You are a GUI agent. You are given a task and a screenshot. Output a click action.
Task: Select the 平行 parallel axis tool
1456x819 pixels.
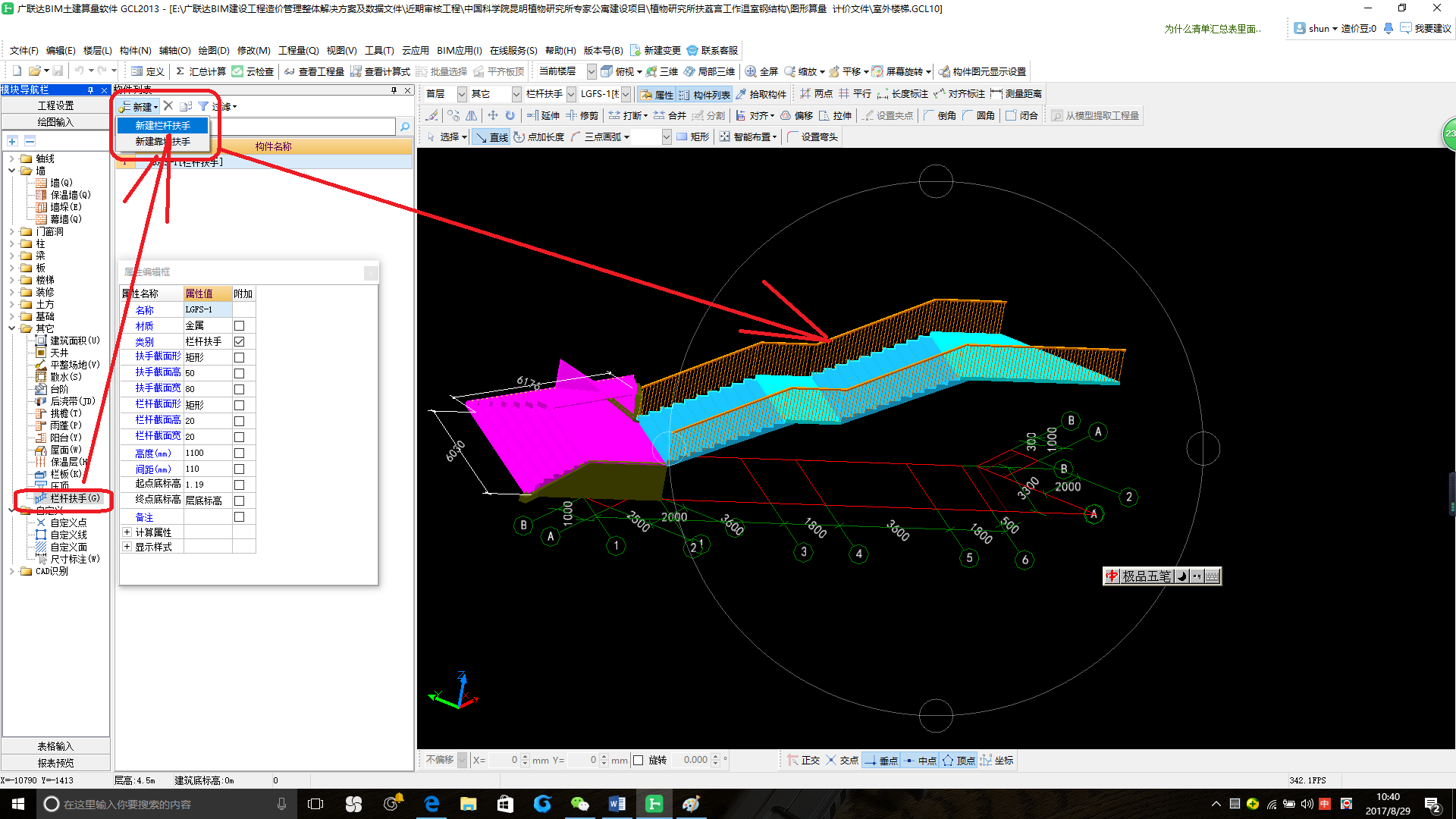[x=855, y=94]
